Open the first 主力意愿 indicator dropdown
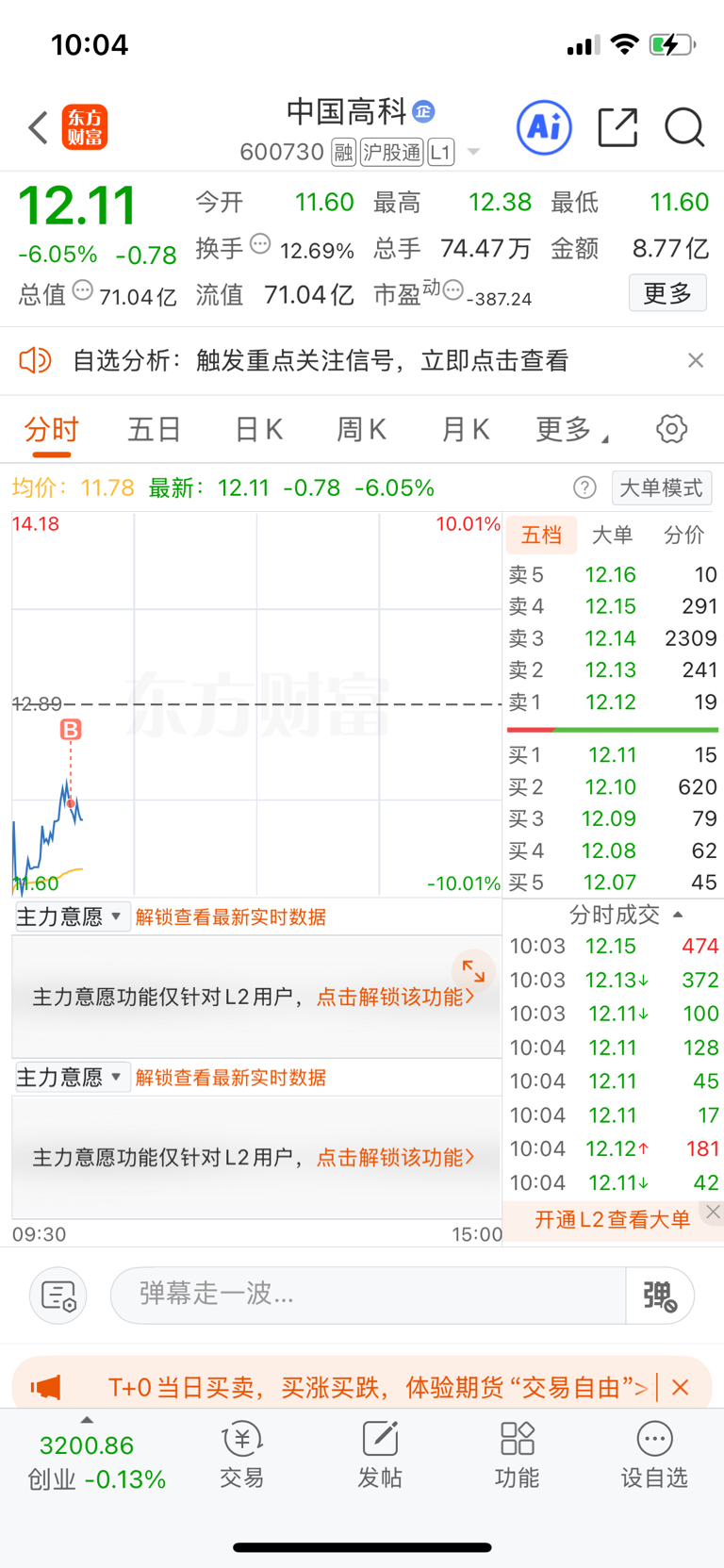Viewport: 724px width, 1568px height. pos(72,916)
